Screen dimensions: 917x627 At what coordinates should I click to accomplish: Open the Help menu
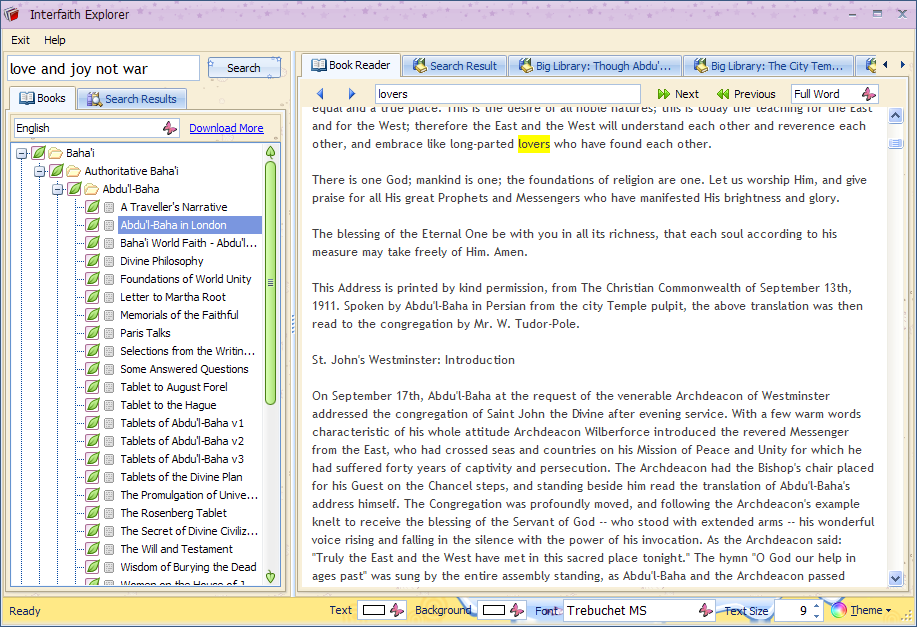(x=55, y=40)
